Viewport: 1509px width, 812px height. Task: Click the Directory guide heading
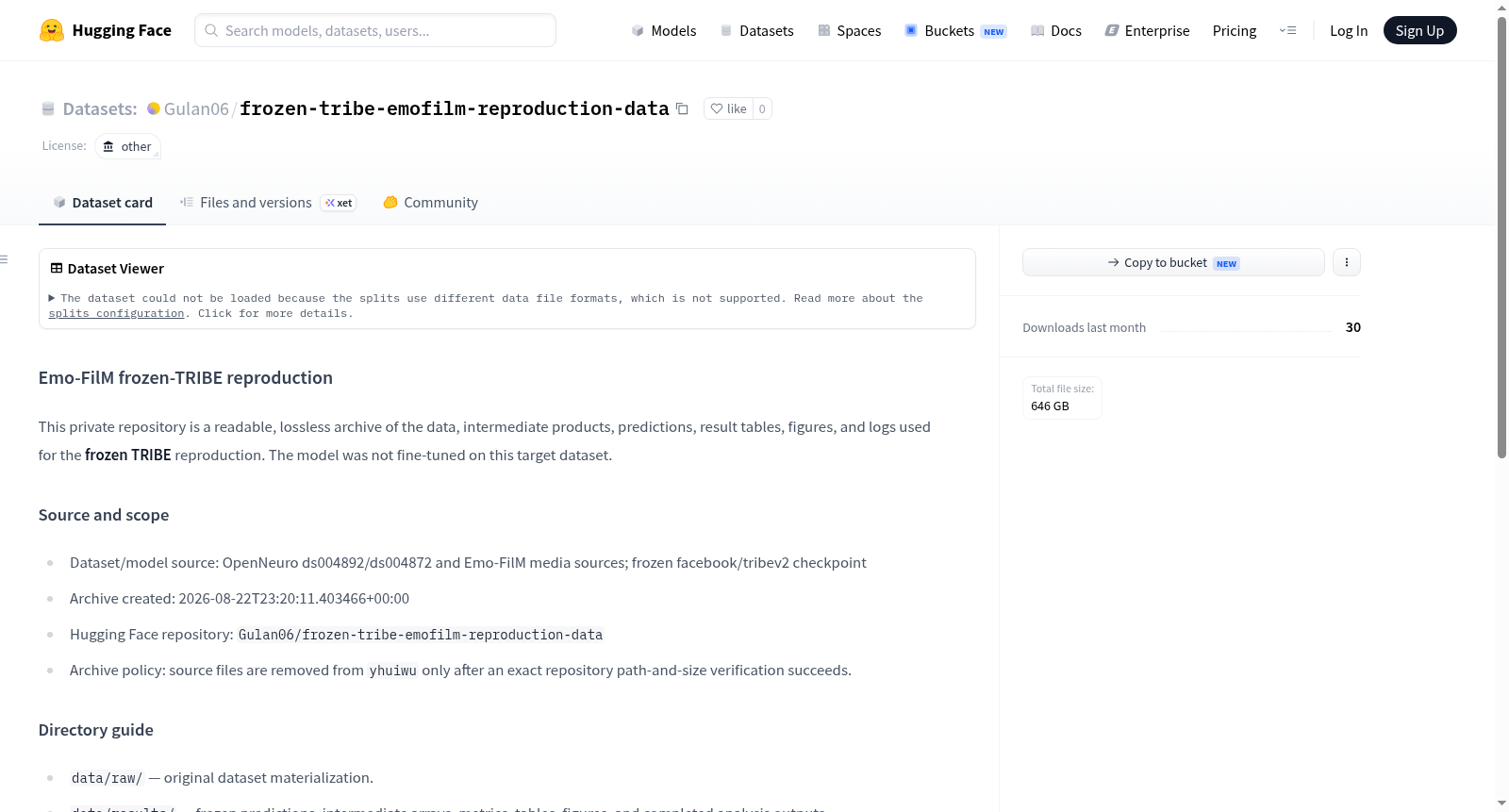point(96,730)
